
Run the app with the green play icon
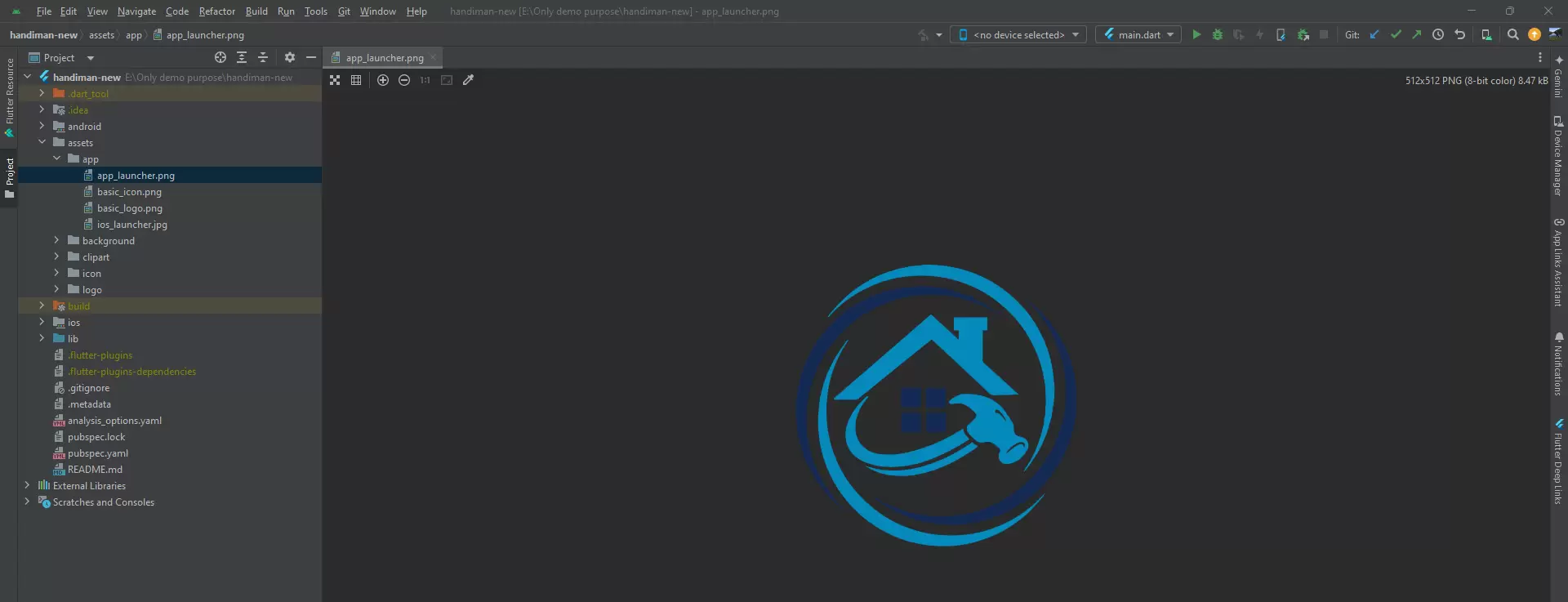coord(1196,35)
